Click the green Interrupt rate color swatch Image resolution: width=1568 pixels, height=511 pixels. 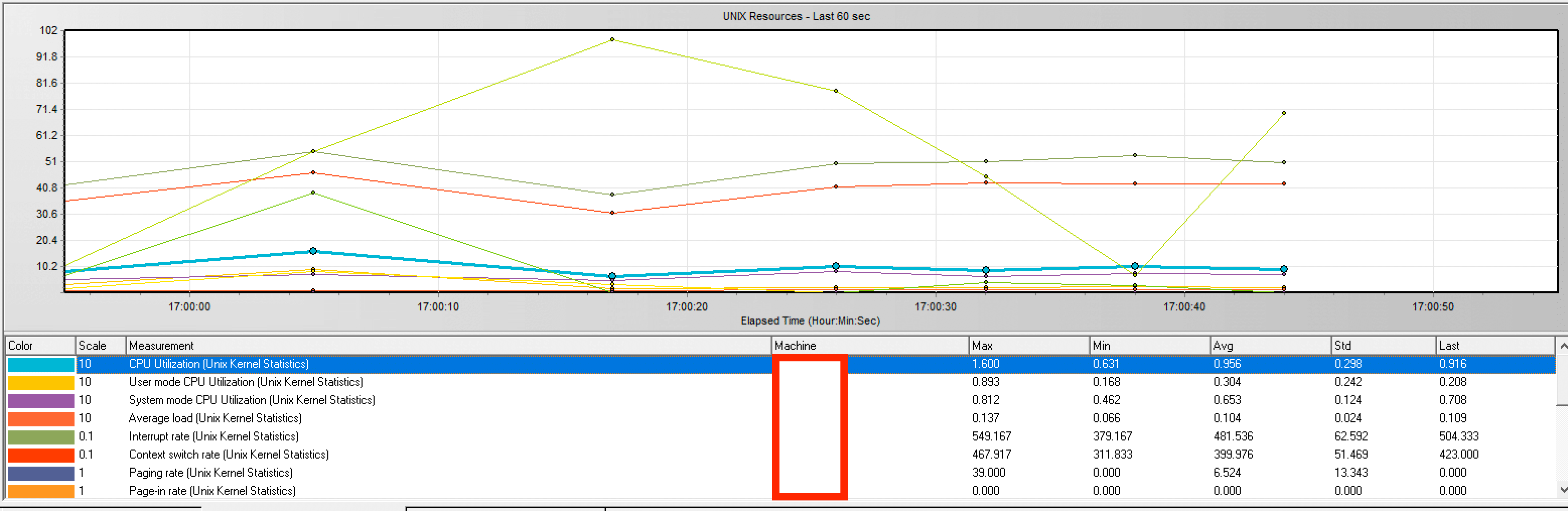coord(41,437)
